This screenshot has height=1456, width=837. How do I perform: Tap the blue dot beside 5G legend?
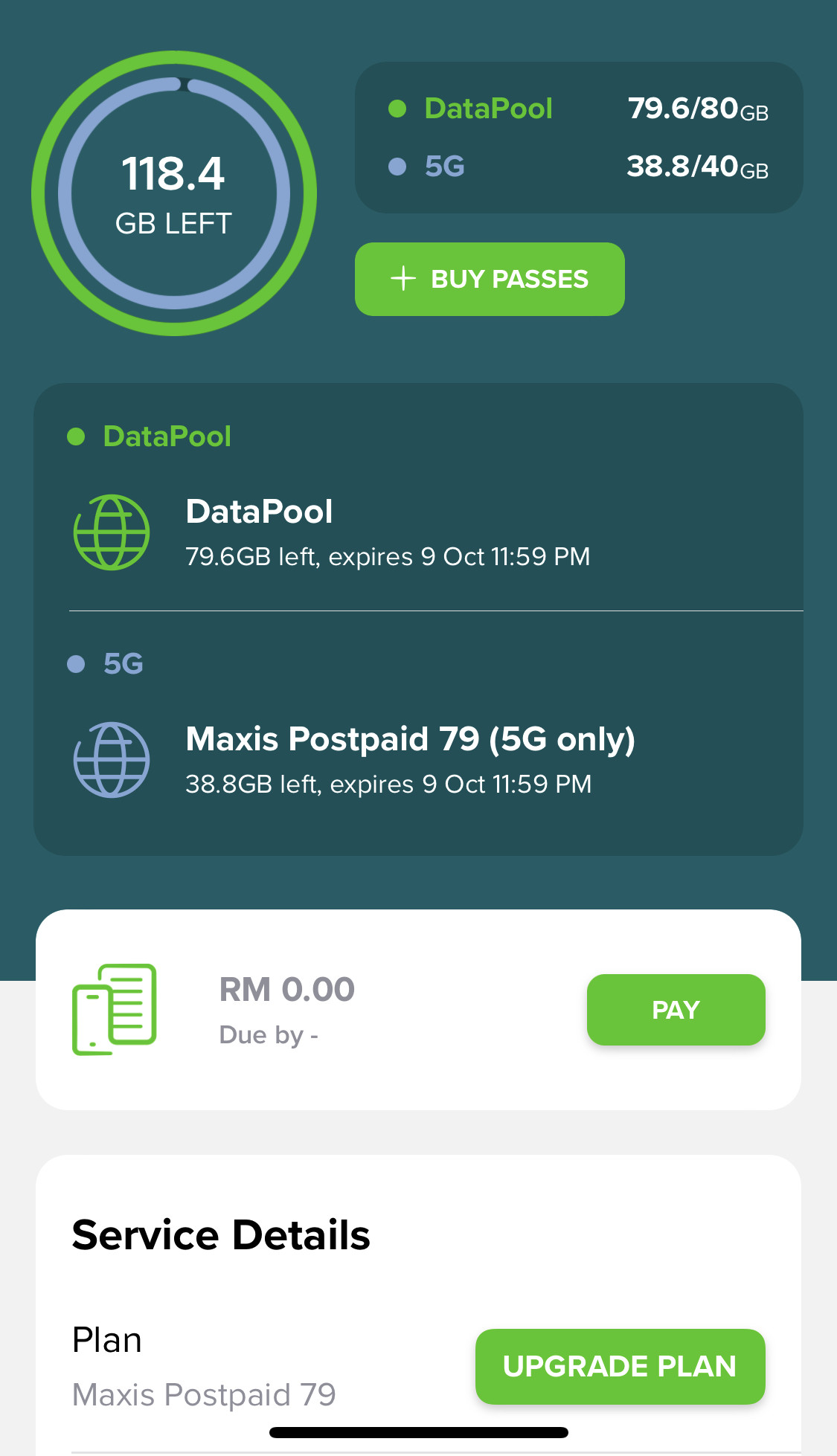click(x=397, y=167)
